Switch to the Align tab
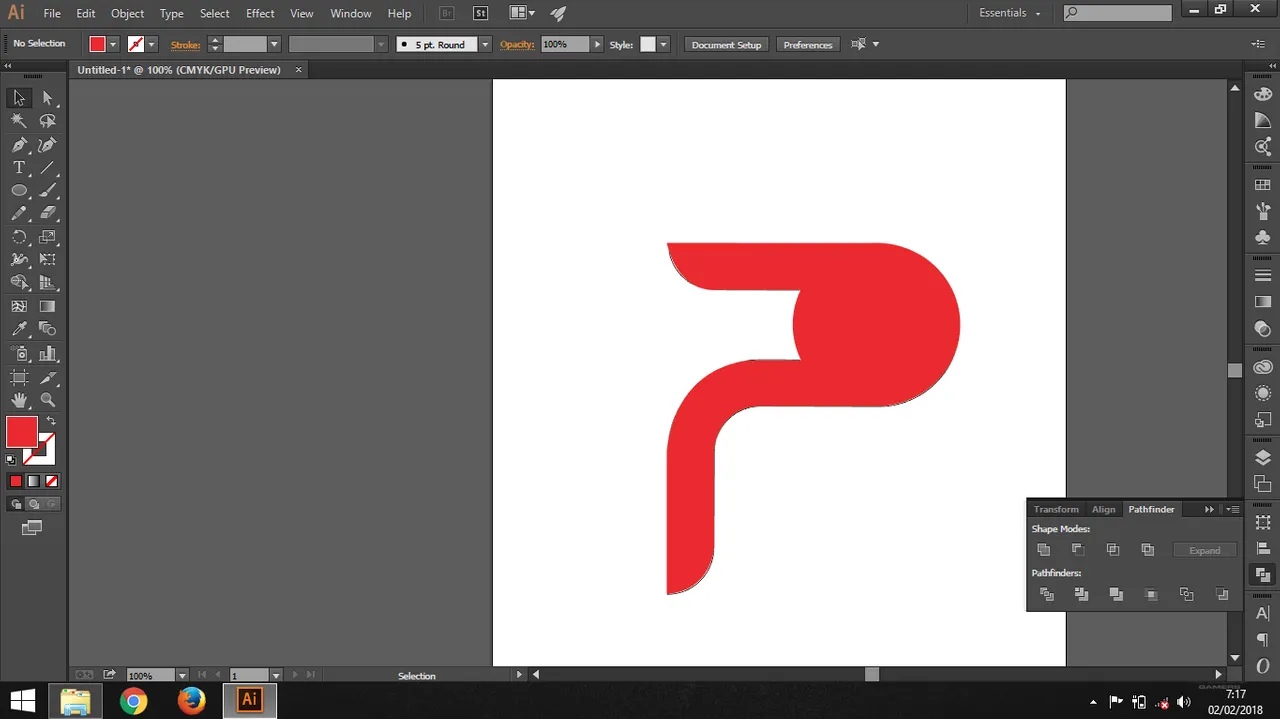Screen dimensions: 1280x719 [x=1103, y=509]
